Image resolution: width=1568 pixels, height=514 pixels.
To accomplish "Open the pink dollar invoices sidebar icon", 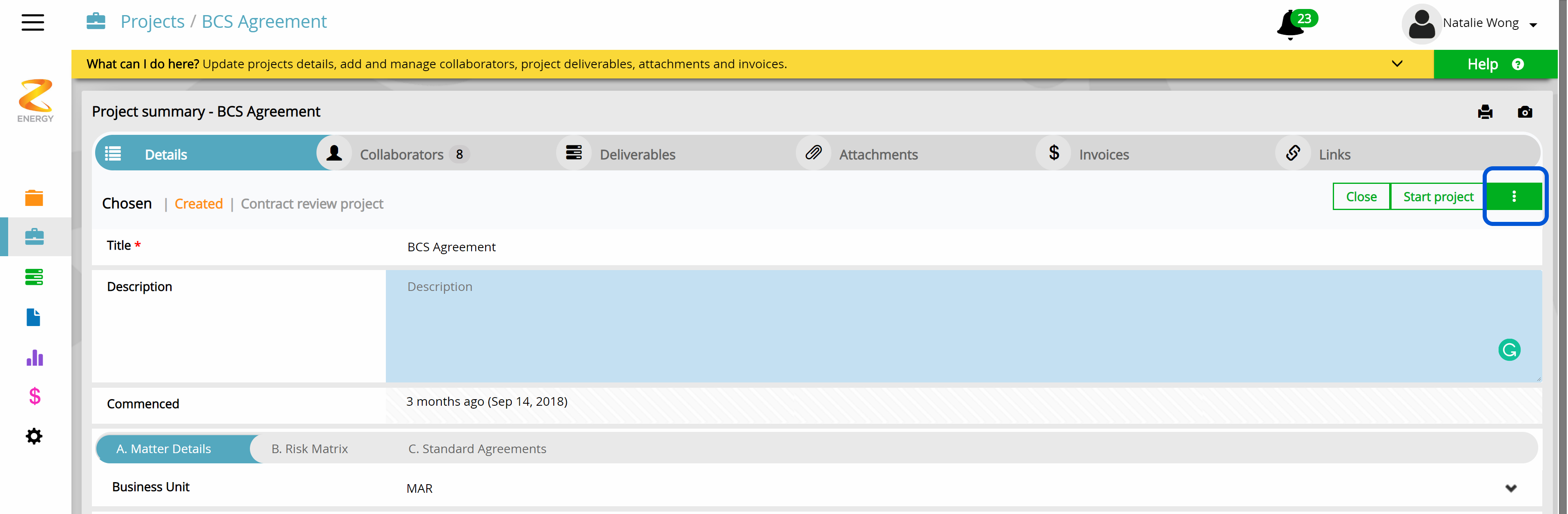I will coord(35,396).
